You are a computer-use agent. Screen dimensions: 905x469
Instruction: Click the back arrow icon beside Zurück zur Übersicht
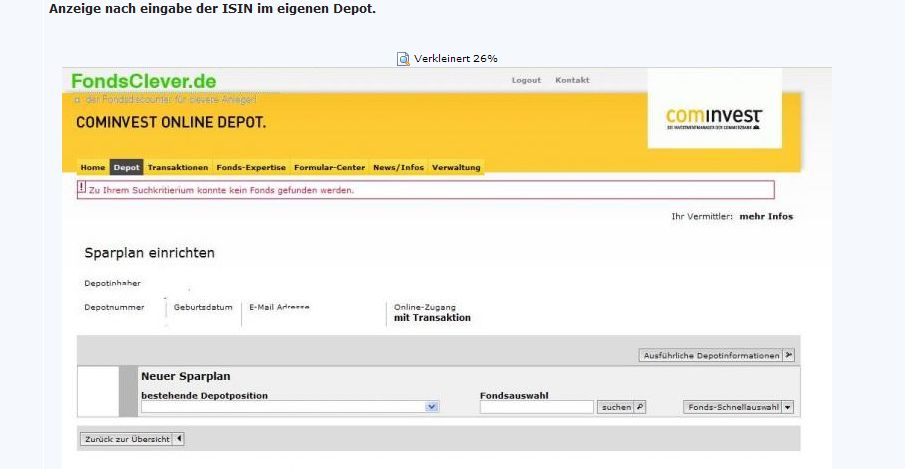click(x=179, y=439)
